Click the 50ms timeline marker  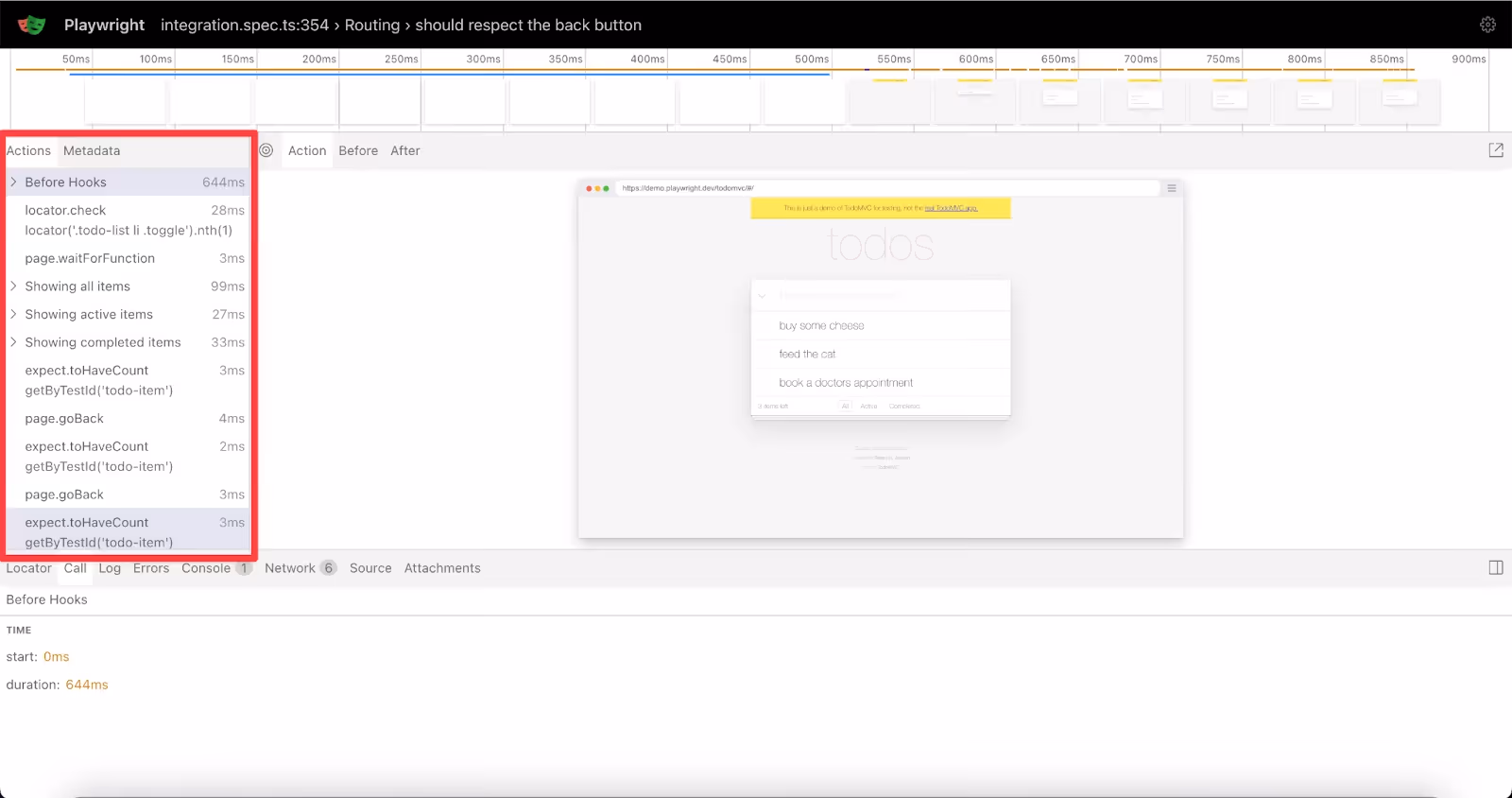[77, 59]
